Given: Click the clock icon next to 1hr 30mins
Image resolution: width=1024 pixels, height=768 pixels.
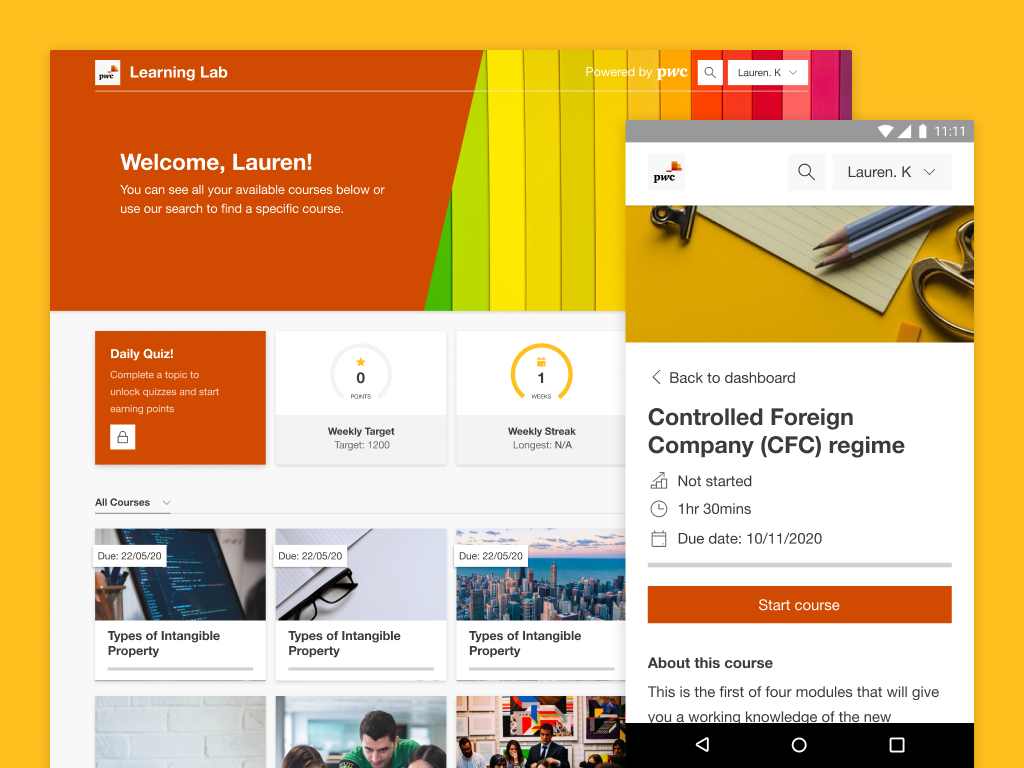Looking at the screenshot, I should (658, 509).
